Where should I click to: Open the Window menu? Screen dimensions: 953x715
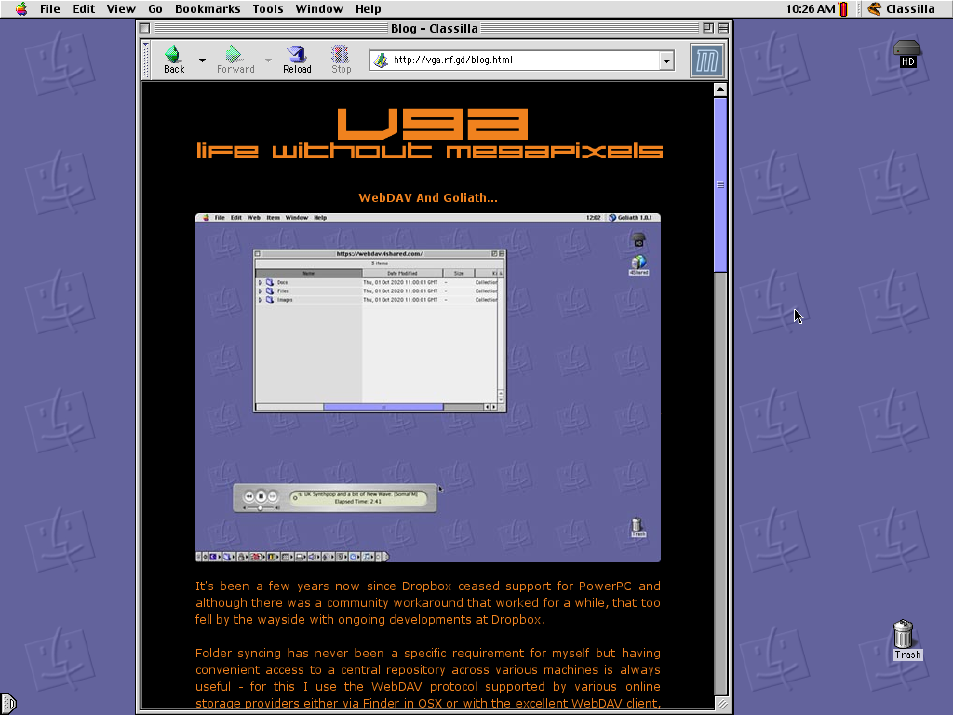319,9
